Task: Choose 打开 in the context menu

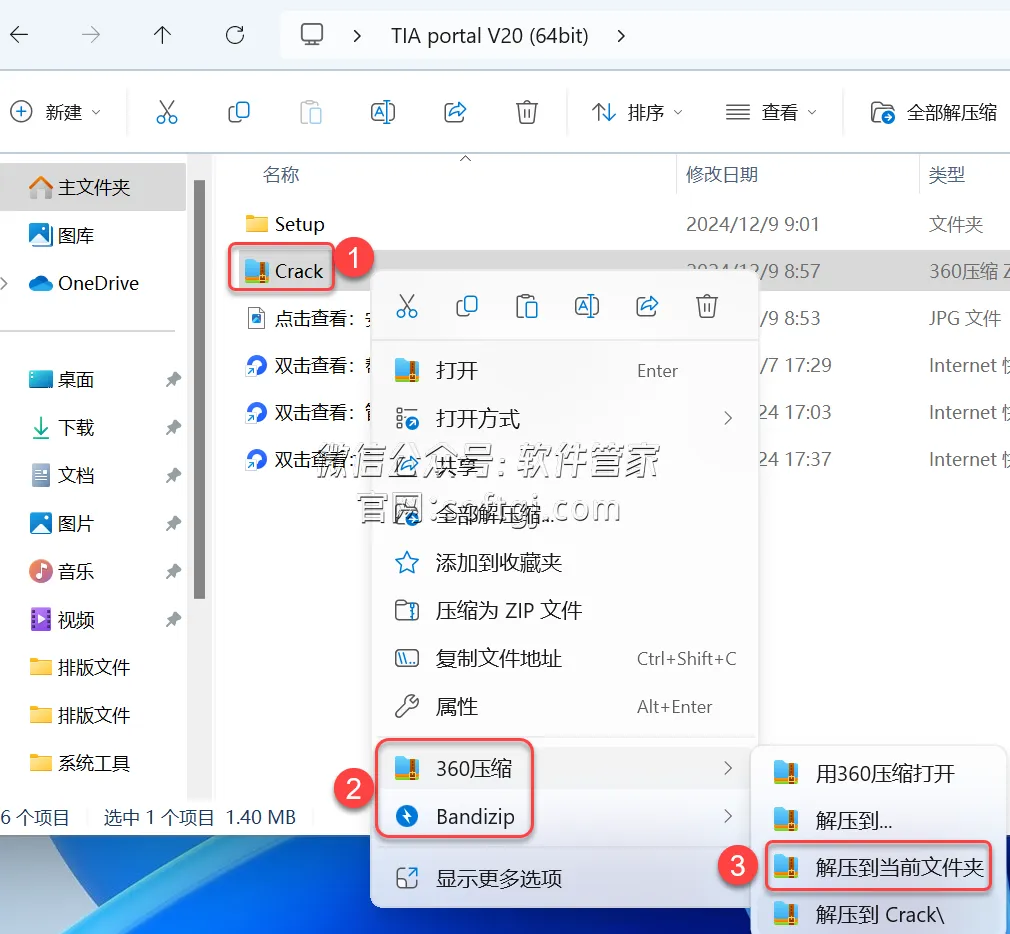Action: pos(564,370)
